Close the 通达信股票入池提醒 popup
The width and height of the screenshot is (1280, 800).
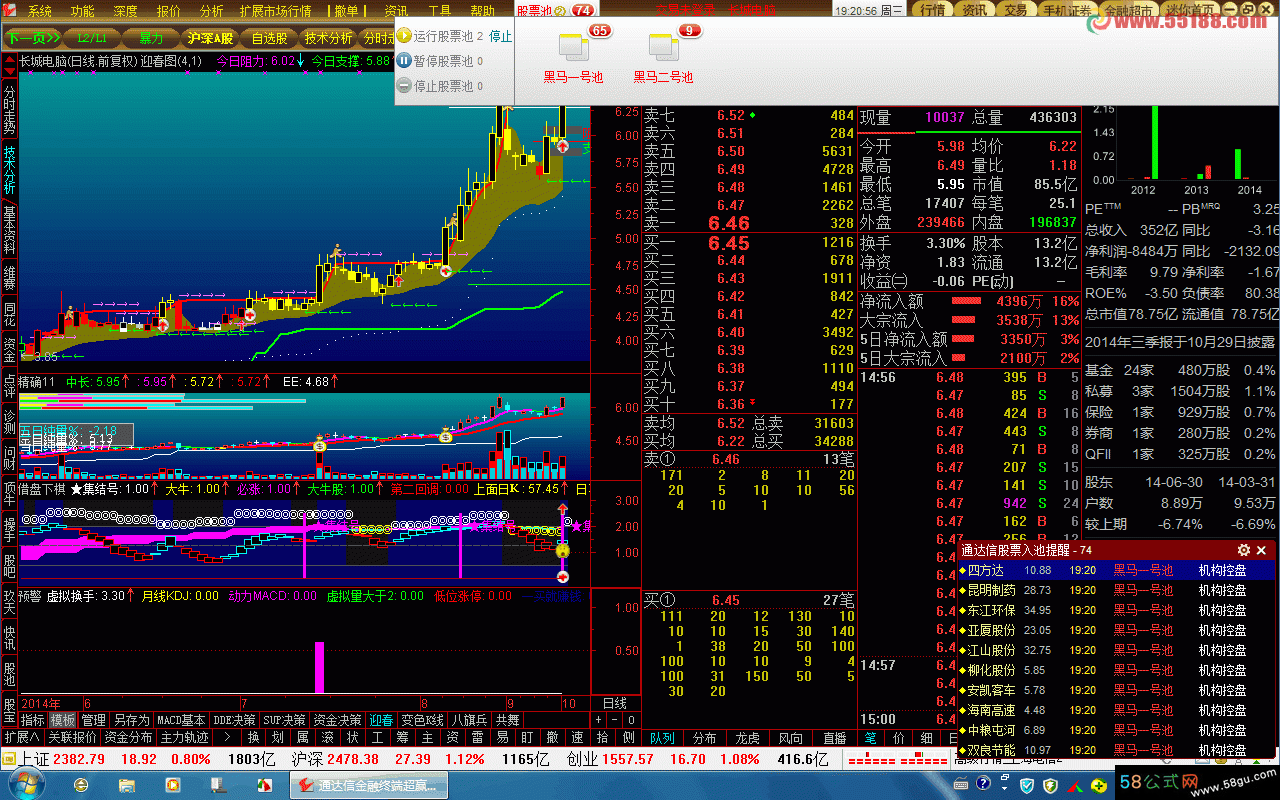click(1262, 550)
